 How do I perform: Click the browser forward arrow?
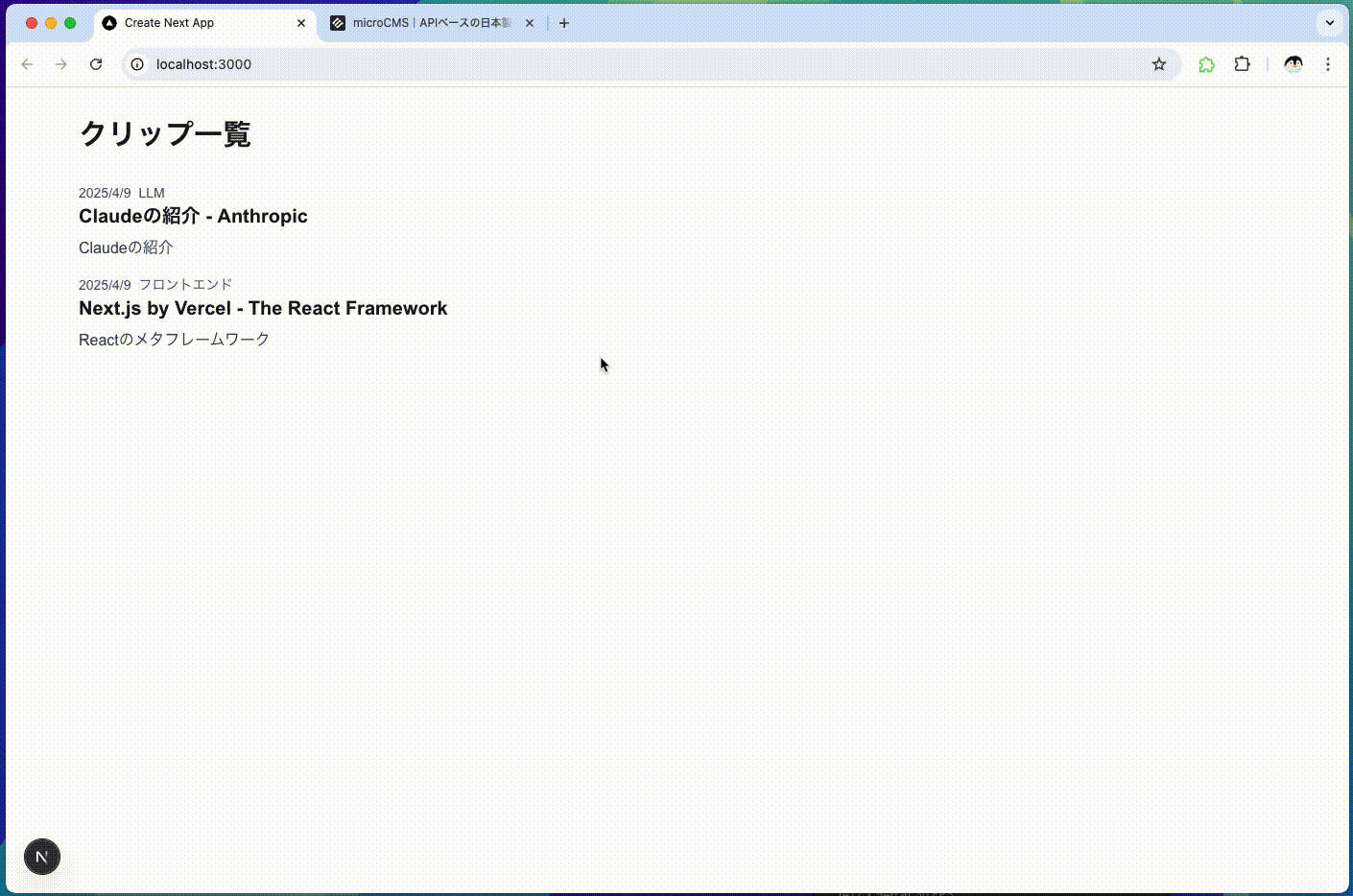tap(61, 64)
